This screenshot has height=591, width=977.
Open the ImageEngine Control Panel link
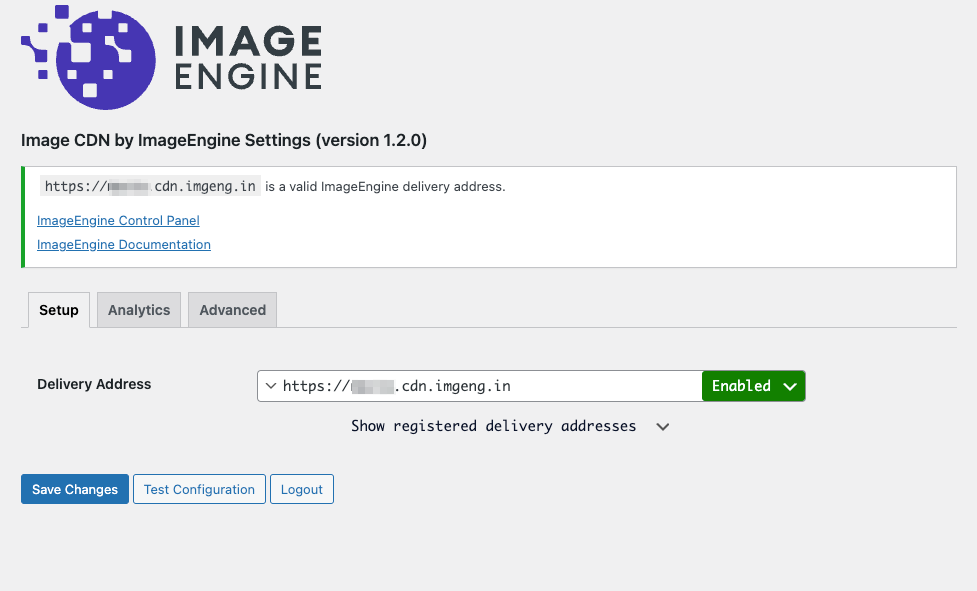pos(118,220)
